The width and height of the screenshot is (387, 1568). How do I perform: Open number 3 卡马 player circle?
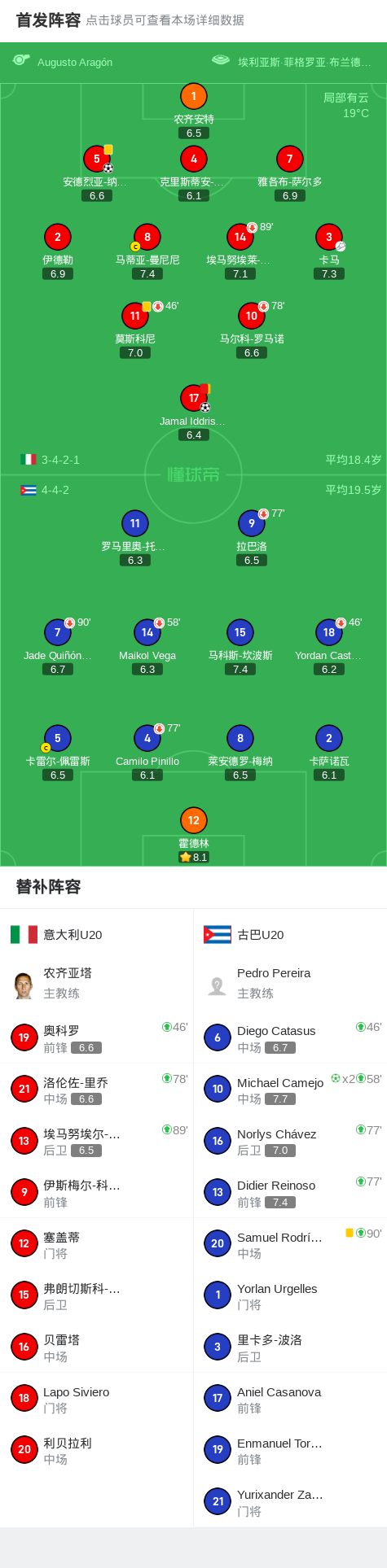[329, 237]
